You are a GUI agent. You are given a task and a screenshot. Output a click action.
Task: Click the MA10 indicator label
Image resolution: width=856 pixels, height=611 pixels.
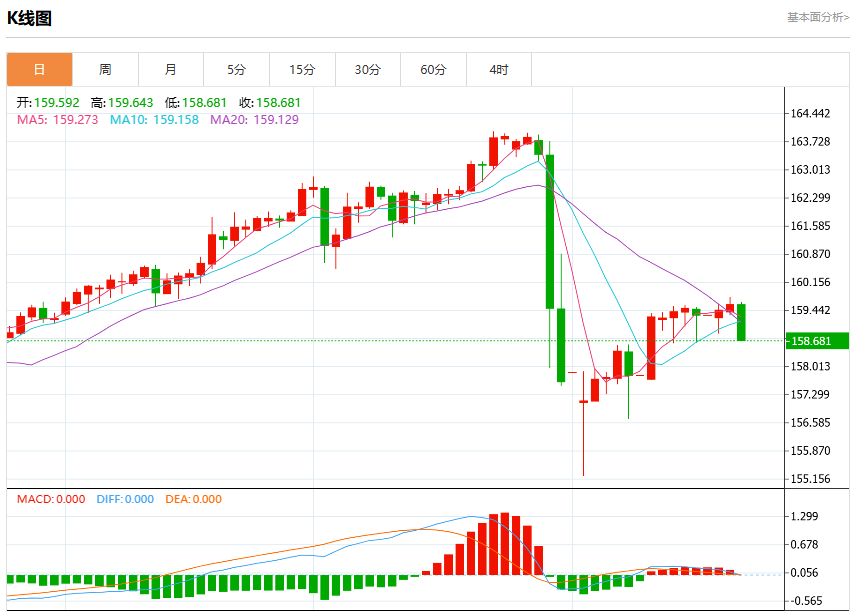coord(154,120)
